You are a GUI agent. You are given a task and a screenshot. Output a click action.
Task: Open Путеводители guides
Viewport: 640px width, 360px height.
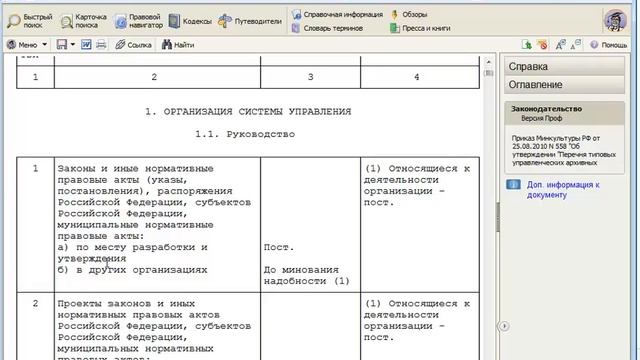point(250,21)
